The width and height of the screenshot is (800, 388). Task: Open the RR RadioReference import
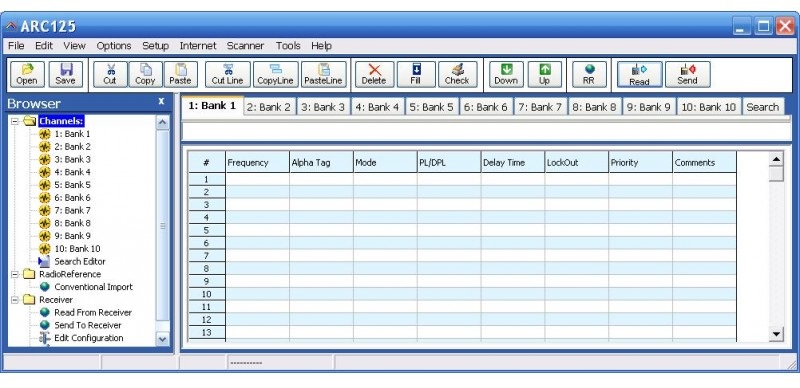(589, 75)
